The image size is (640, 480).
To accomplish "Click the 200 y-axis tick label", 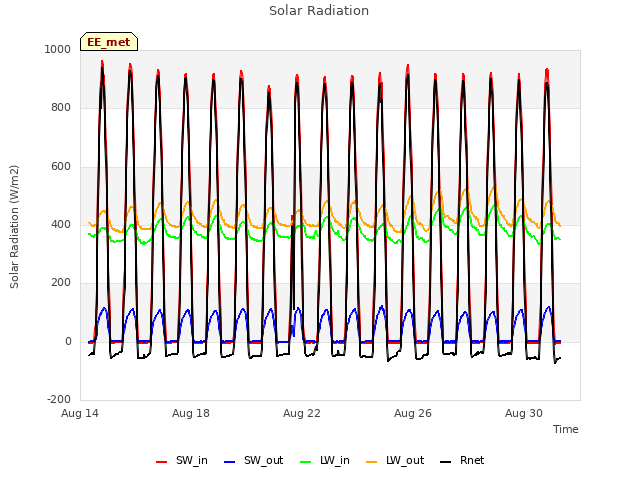I will click(61, 282).
